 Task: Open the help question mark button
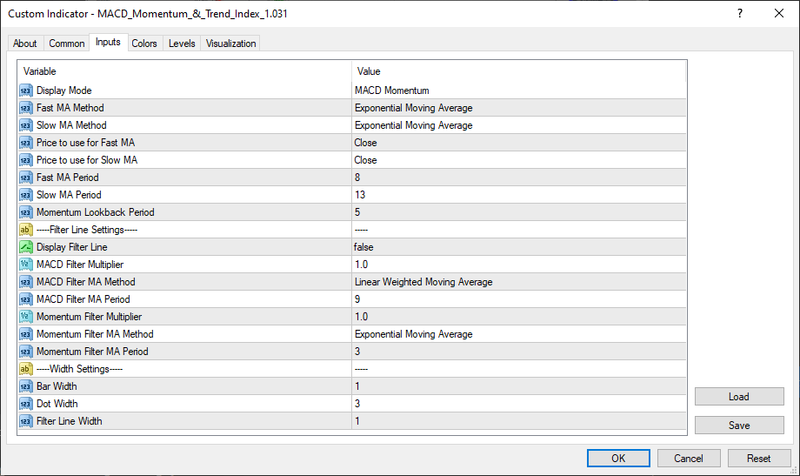pos(739,13)
